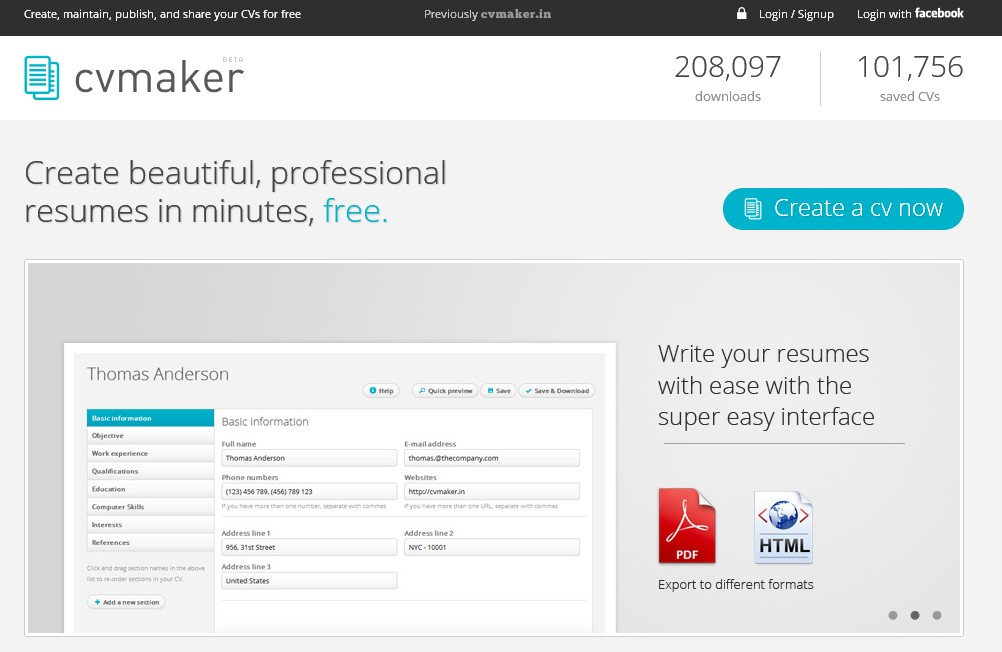Focus the E-mail address input field
Image resolution: width=1002 pixels, height=652 pixels.
[x=492, y=458]
